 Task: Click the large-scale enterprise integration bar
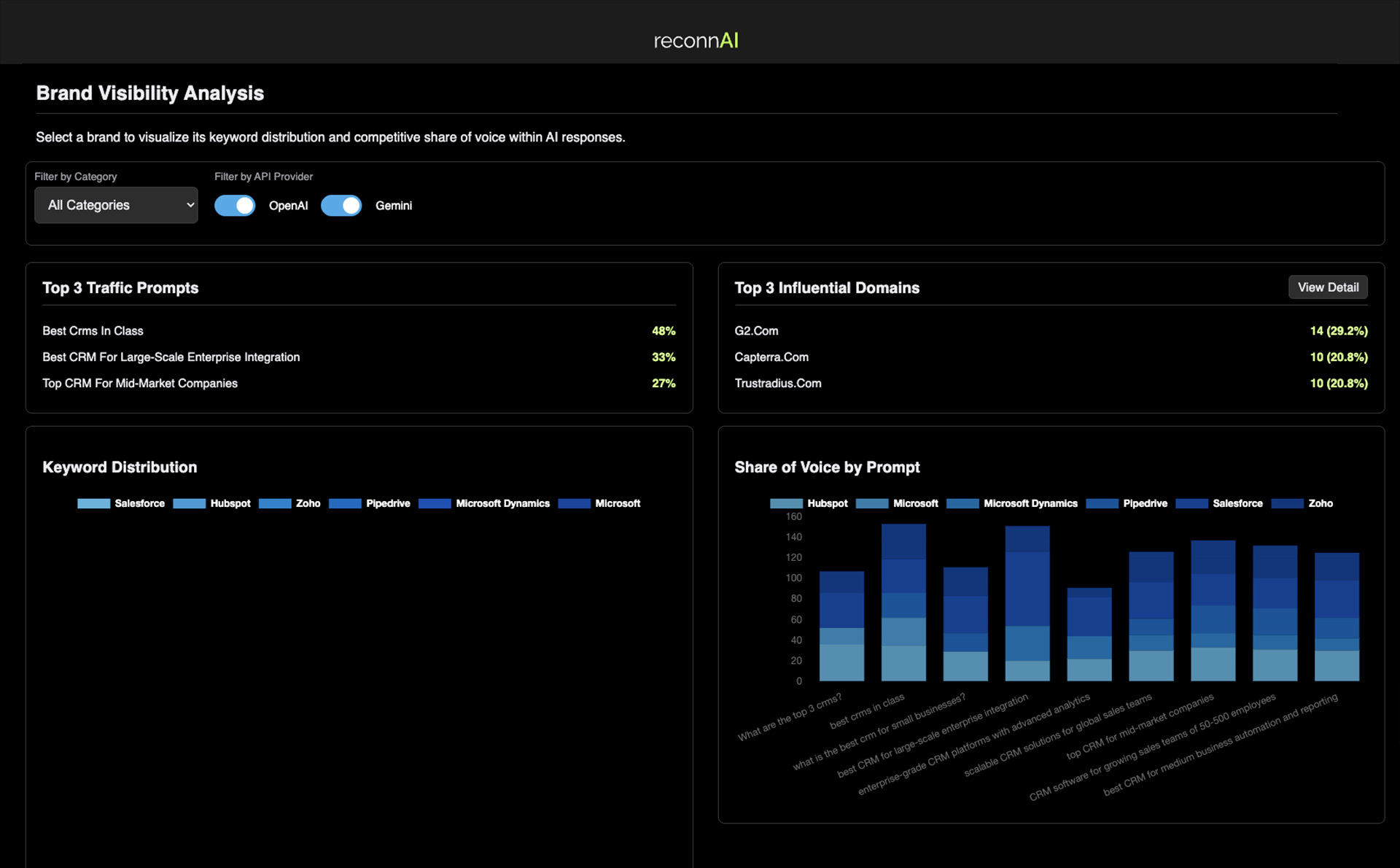[1027, 603]
